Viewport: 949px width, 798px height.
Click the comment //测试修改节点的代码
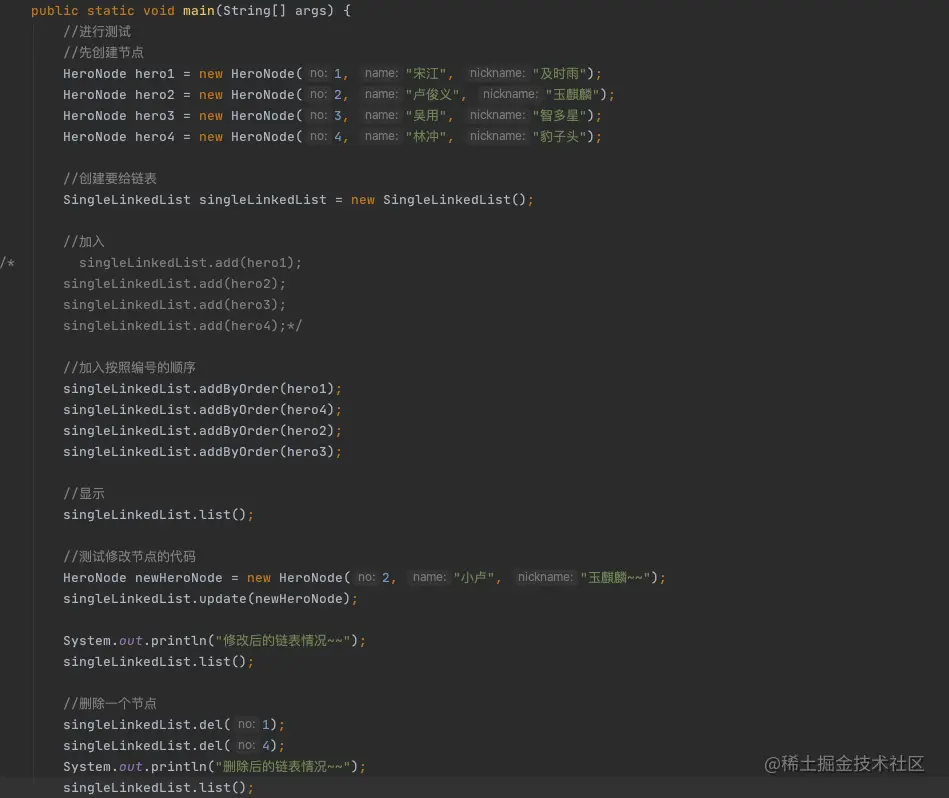(130, 557)
